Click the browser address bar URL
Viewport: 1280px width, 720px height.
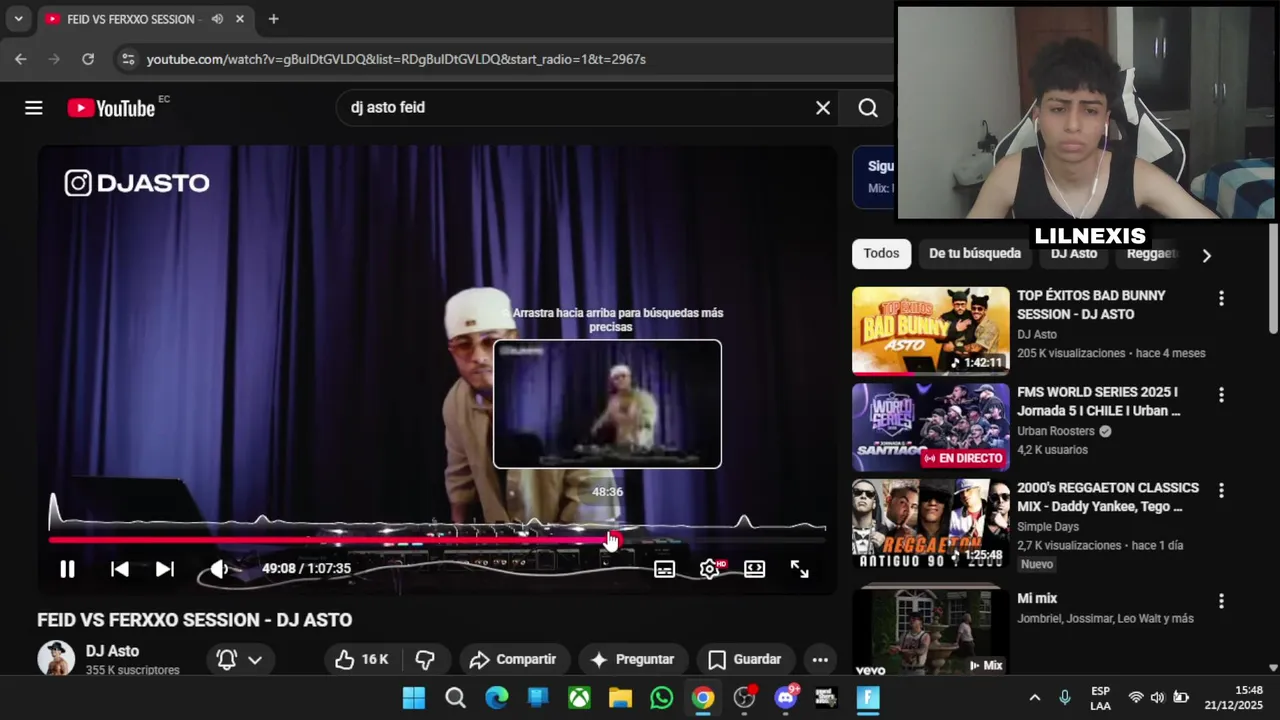click(x=396, y=59)
